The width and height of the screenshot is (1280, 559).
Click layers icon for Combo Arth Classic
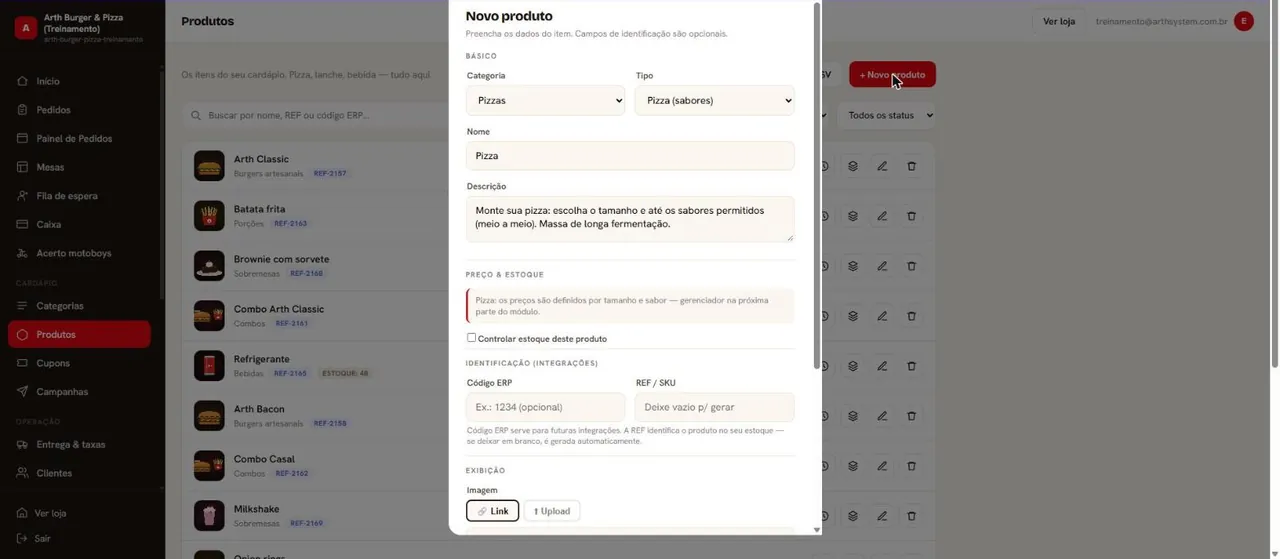coord(853,316)
